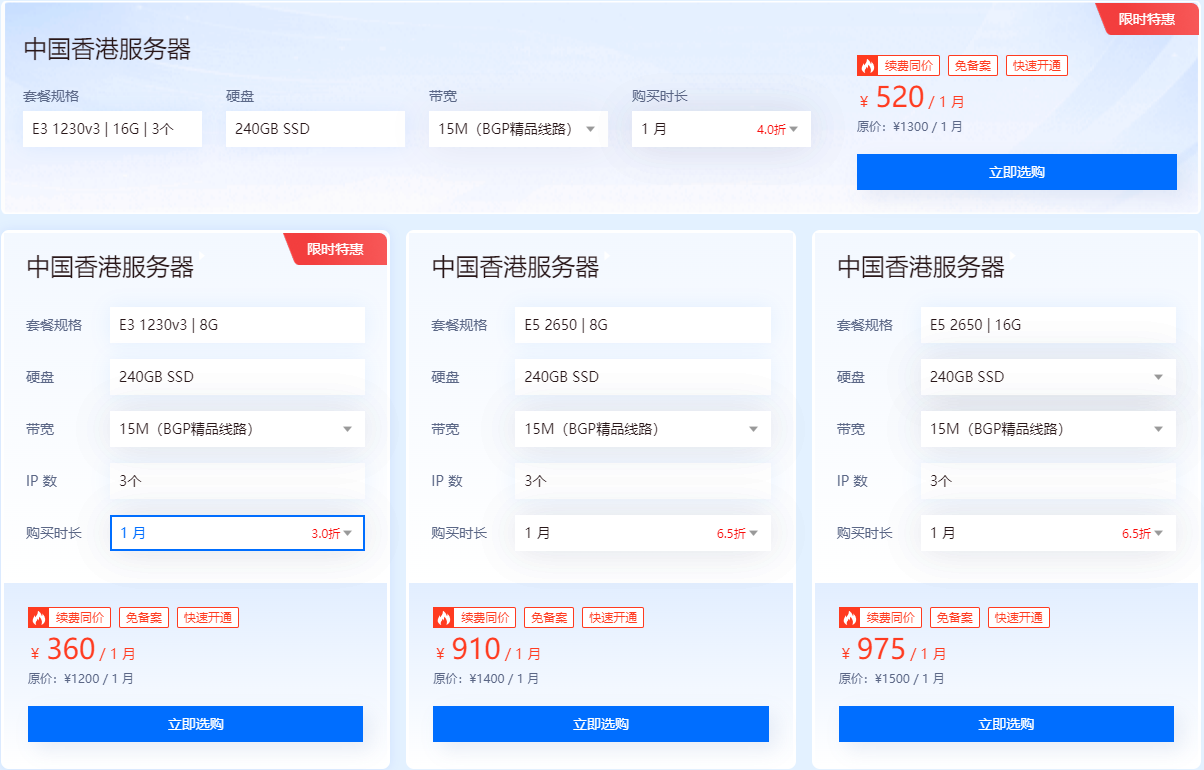
Task: Open purchase duration dropdown in E5 2650 | 8G card
Action: point(643,533)
